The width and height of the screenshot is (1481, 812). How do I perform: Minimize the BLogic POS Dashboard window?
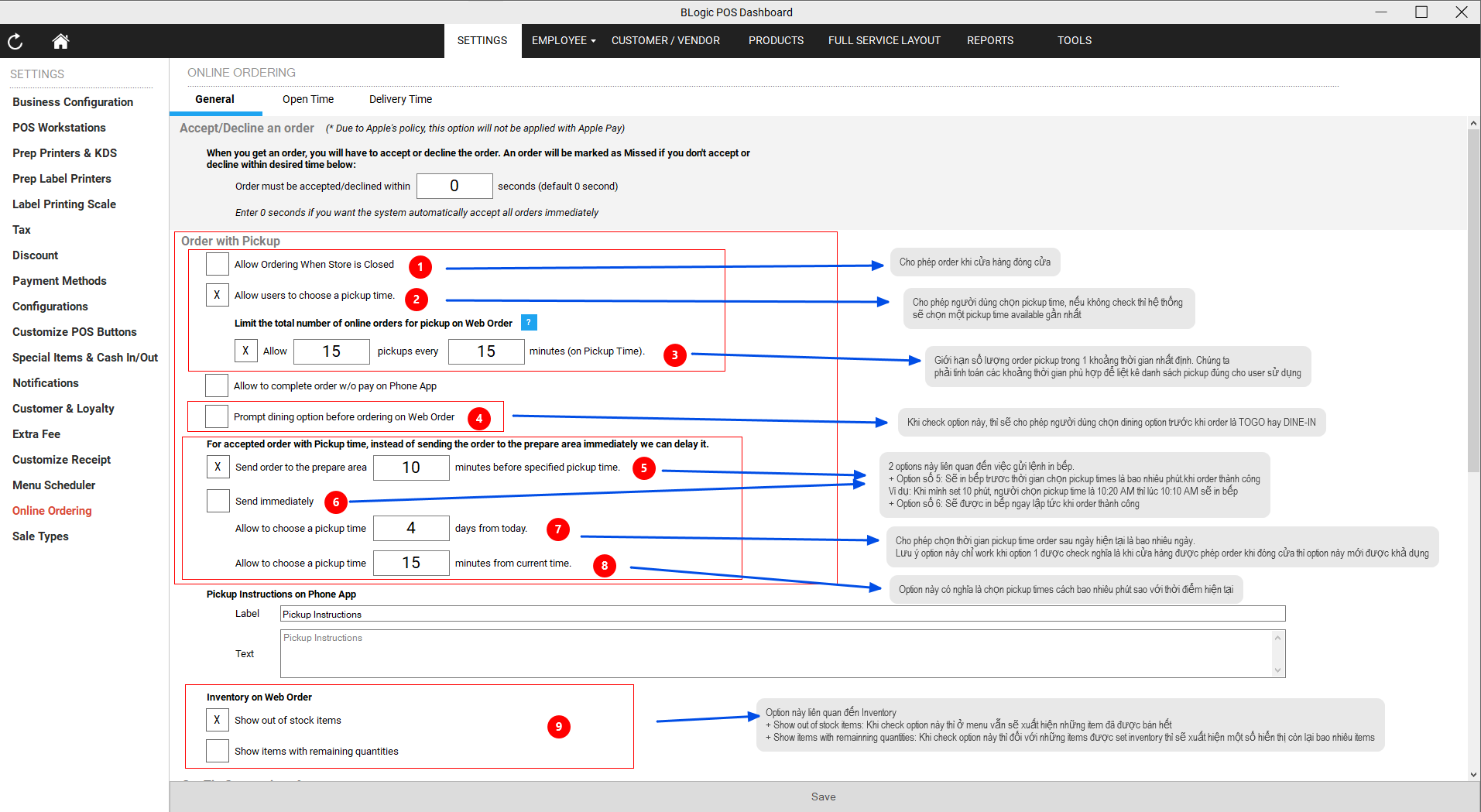(x=1381, y=12)
